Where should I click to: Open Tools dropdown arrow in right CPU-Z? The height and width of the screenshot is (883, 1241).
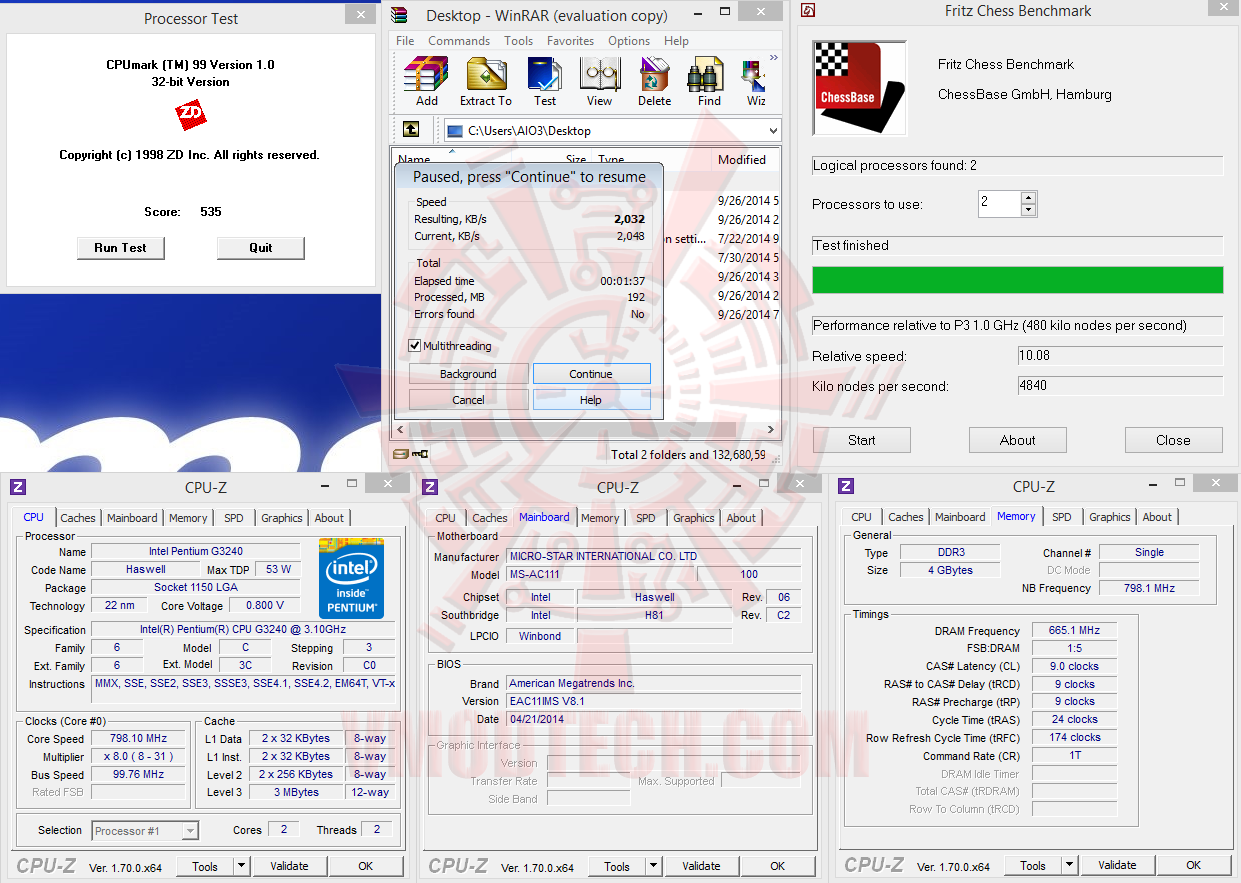point(1070,866)
